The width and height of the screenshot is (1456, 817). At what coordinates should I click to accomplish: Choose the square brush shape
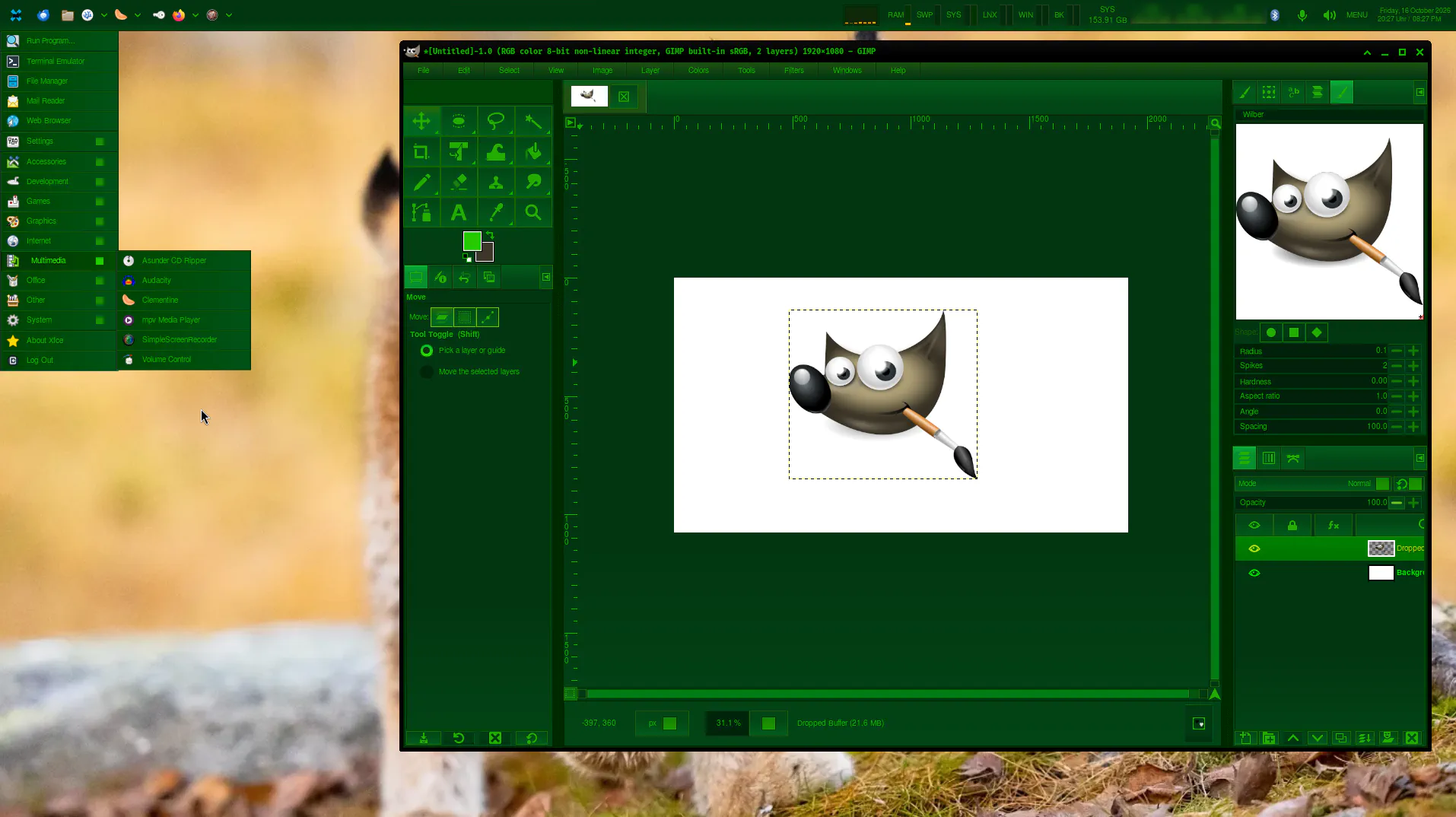tap(1294, 332)
